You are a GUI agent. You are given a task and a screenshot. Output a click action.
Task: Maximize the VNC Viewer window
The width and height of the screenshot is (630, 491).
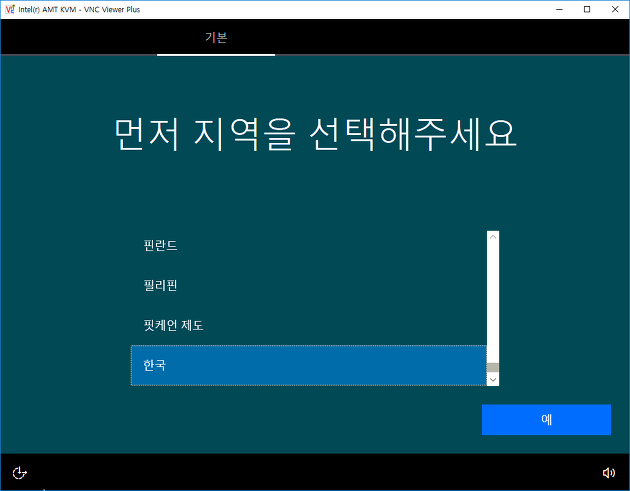[x=587, y=9]
